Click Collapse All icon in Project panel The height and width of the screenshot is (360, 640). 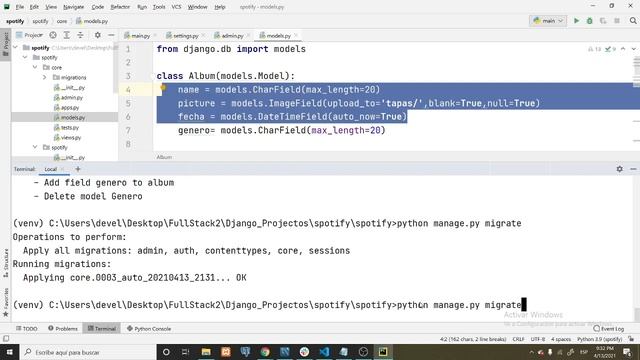pos(80,35)
